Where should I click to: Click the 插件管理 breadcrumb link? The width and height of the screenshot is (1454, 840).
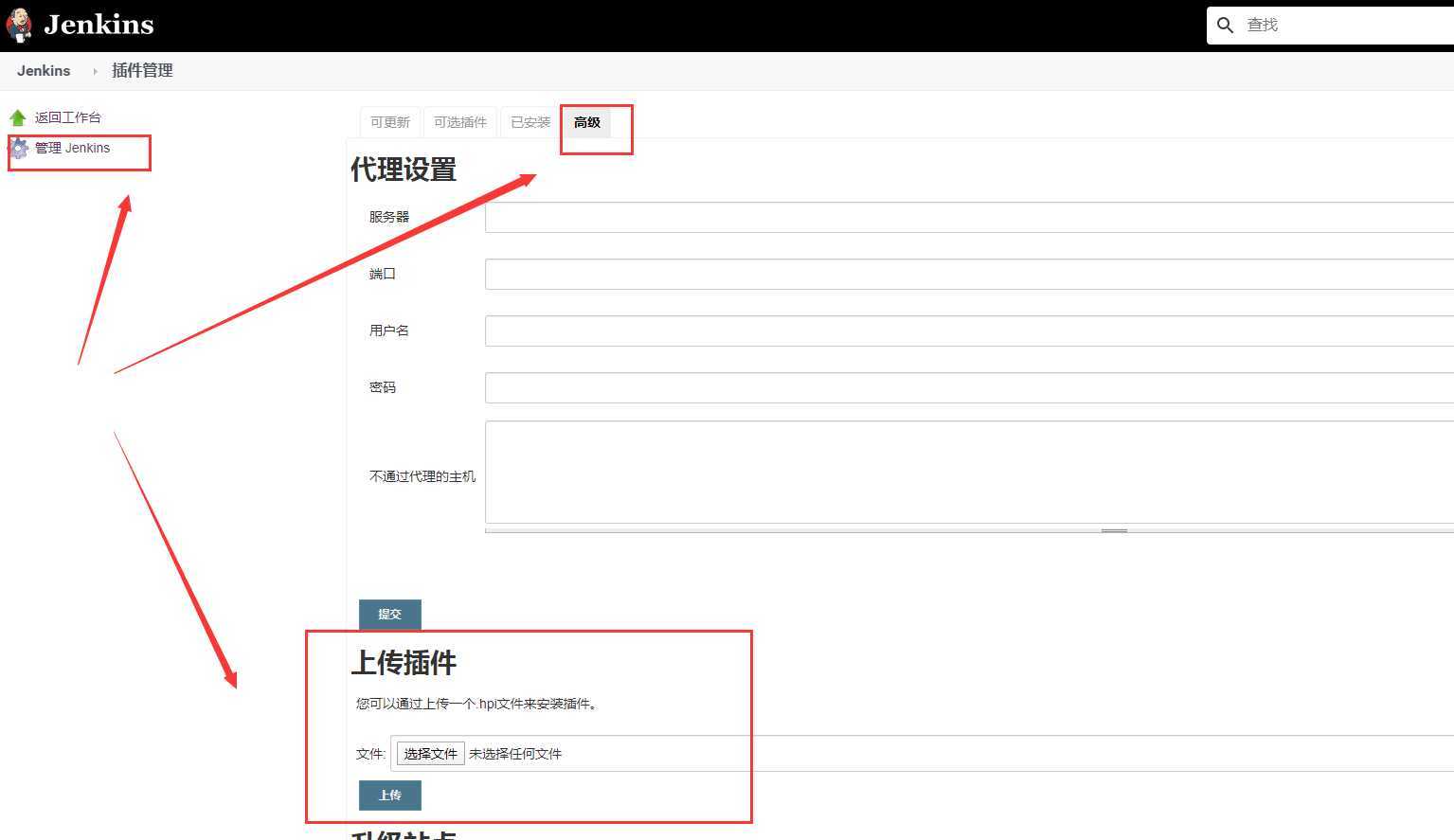pos(142,71)
